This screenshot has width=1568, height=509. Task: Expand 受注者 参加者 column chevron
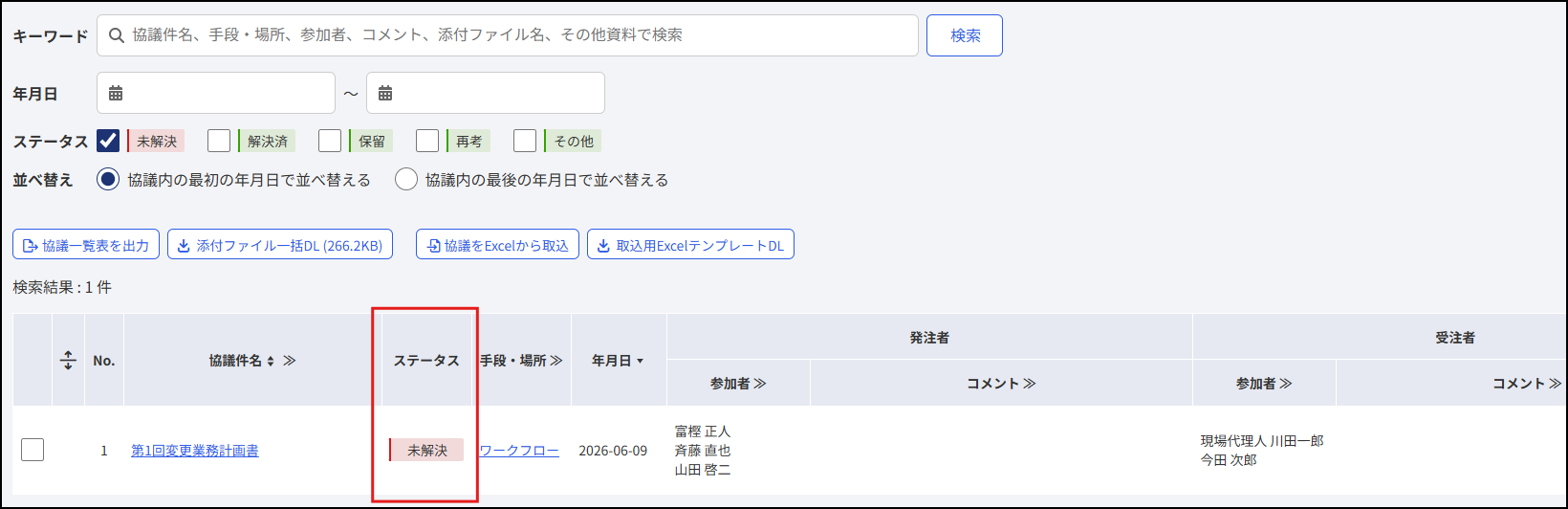coord(1286,384)
